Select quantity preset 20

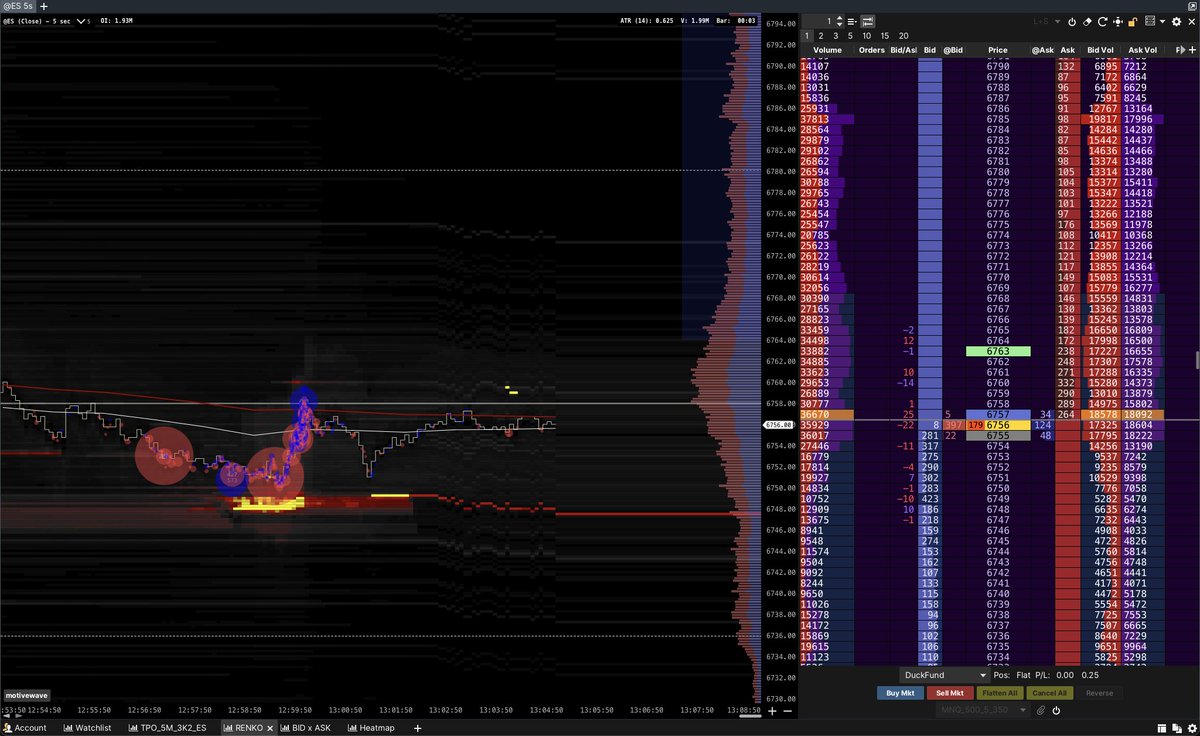pyautogui.click(x=904, y=35)
